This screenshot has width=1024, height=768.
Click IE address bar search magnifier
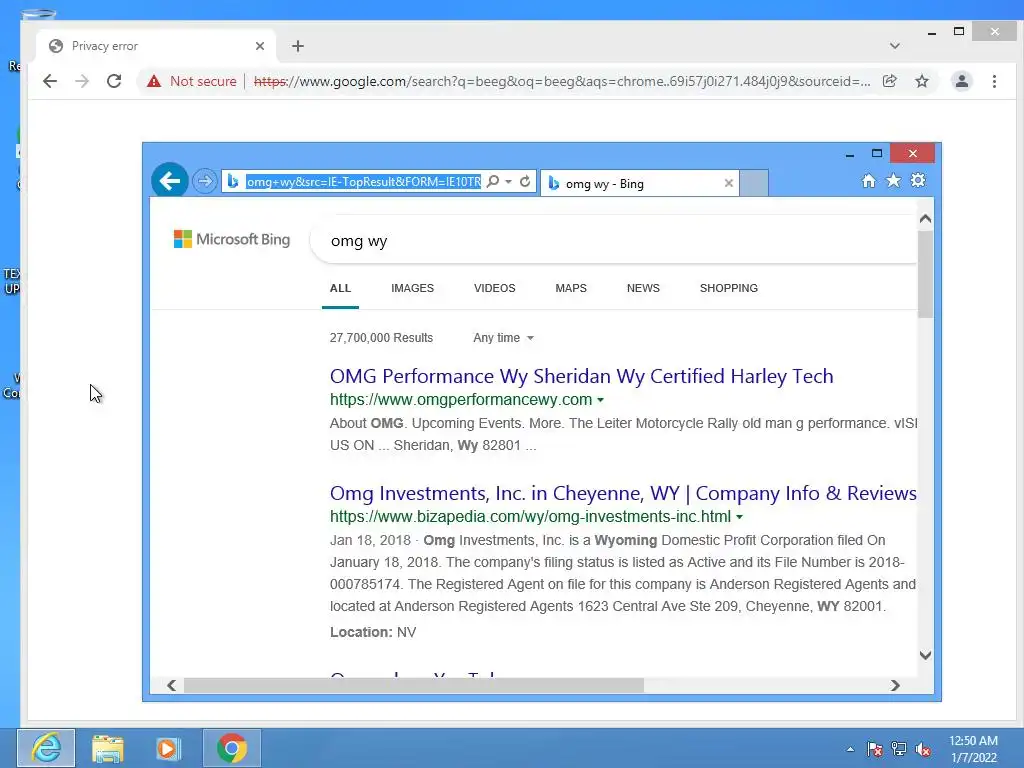pos(493,181)
